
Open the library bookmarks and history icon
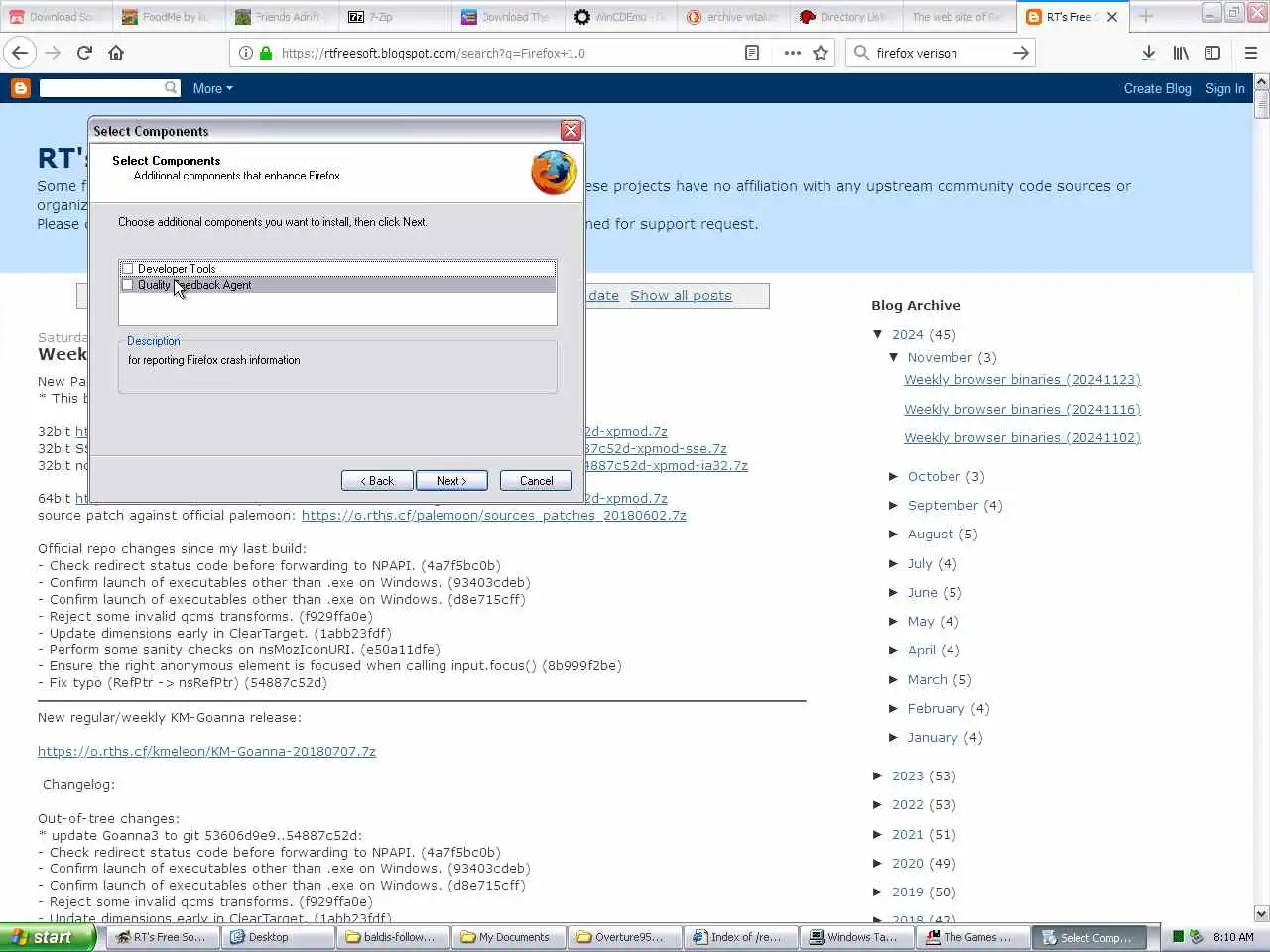tap(1181, 53)
